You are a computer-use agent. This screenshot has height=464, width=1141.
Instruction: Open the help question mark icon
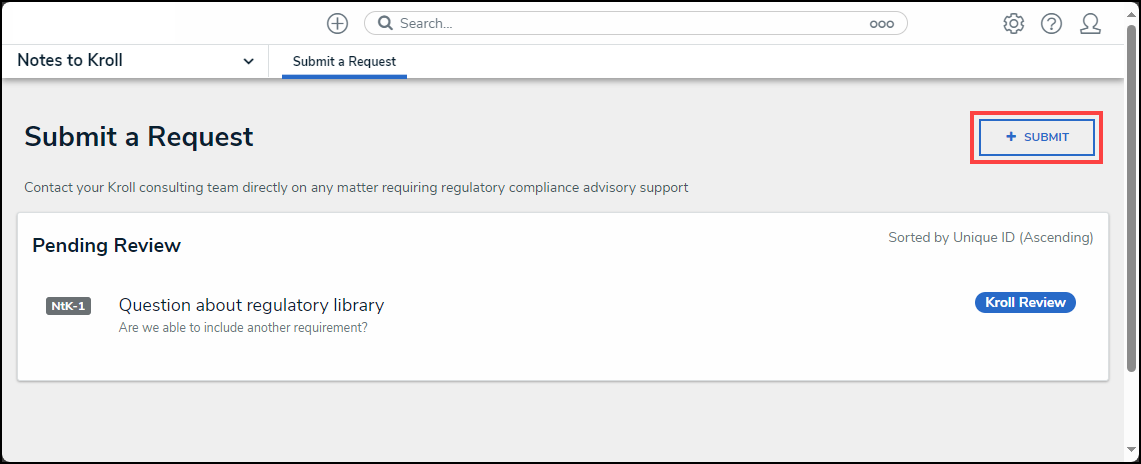(1051, 23)
